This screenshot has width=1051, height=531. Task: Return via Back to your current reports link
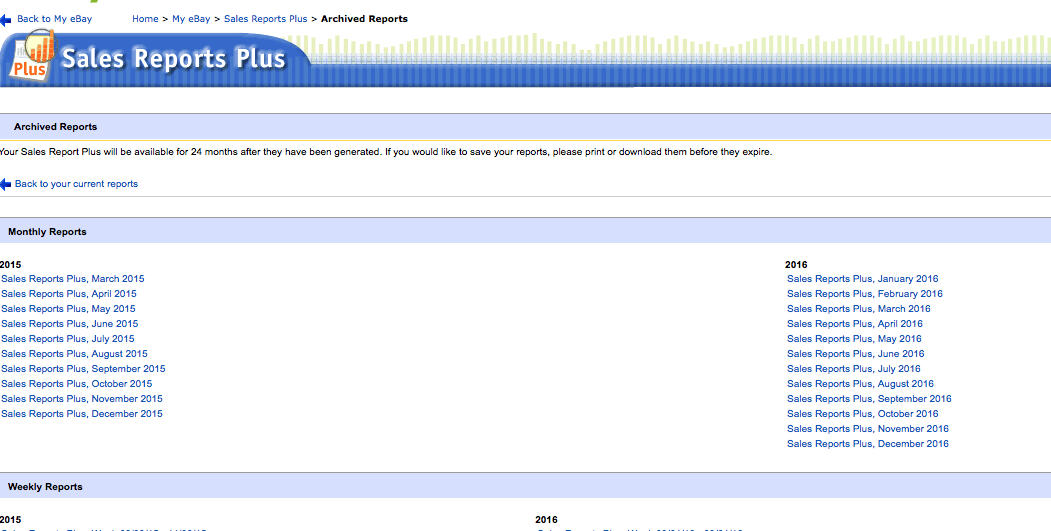(x=76, y=184)
